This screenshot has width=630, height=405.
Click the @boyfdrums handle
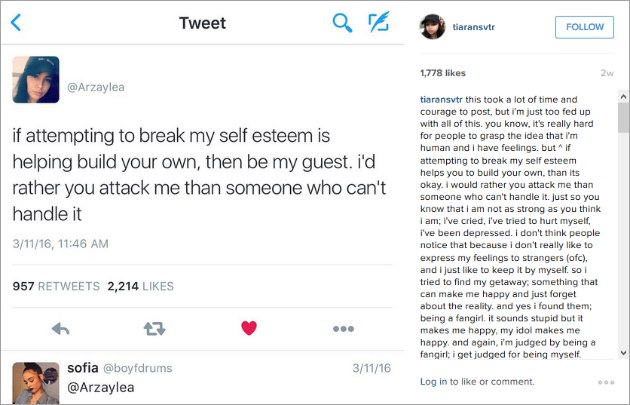click(137, 368)
